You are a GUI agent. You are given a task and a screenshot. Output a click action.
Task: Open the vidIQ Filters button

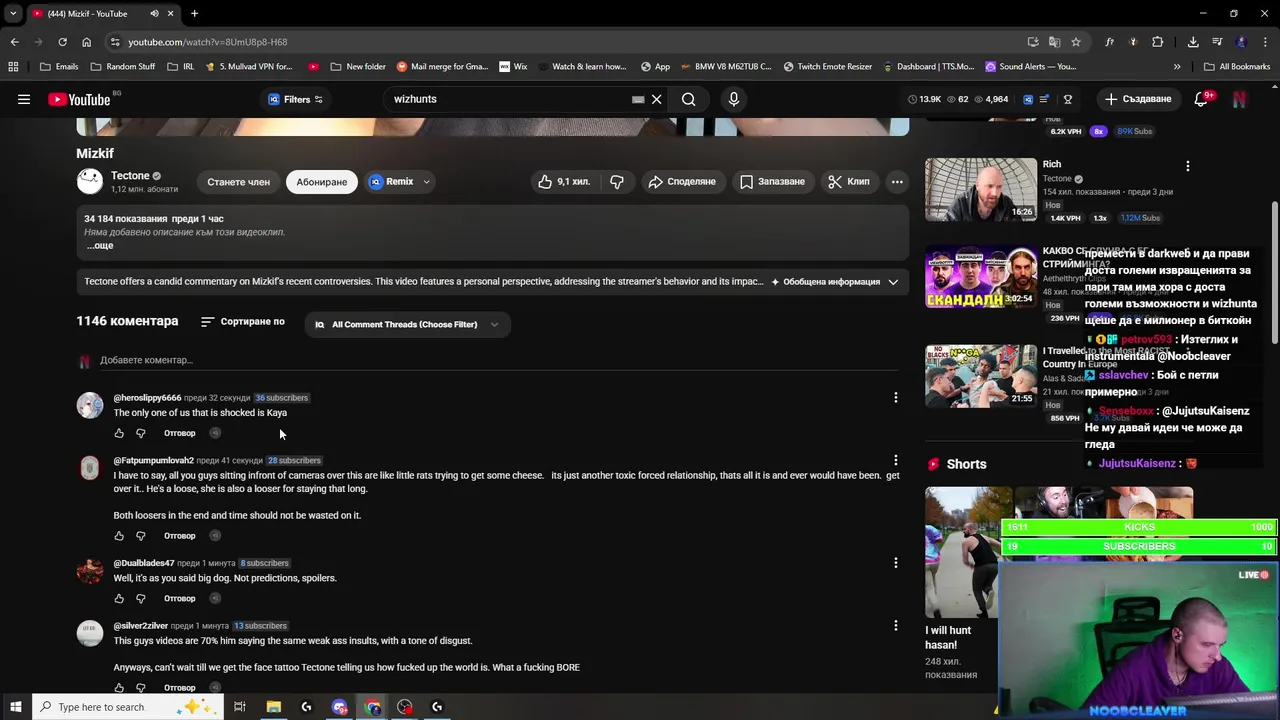click(x=295, y=99)
